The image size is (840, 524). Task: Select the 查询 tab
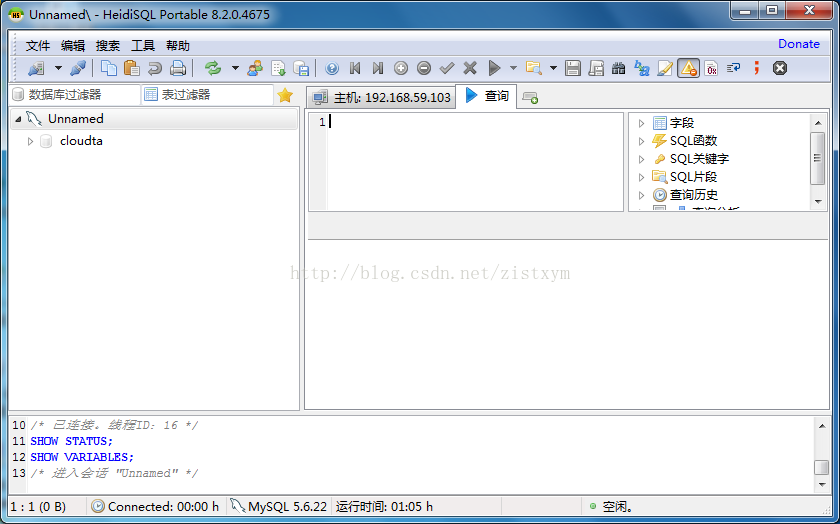coord(486,96)
